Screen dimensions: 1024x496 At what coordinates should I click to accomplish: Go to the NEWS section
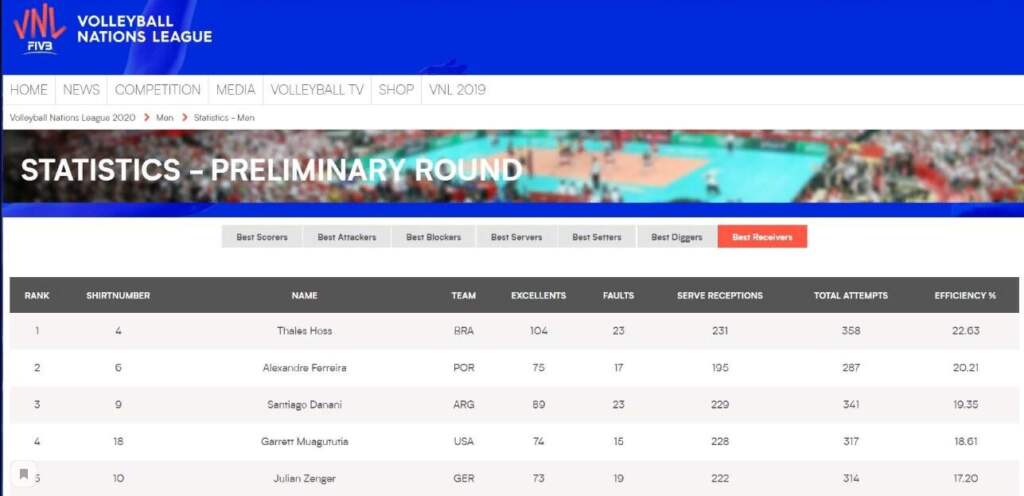click(81, 90)
